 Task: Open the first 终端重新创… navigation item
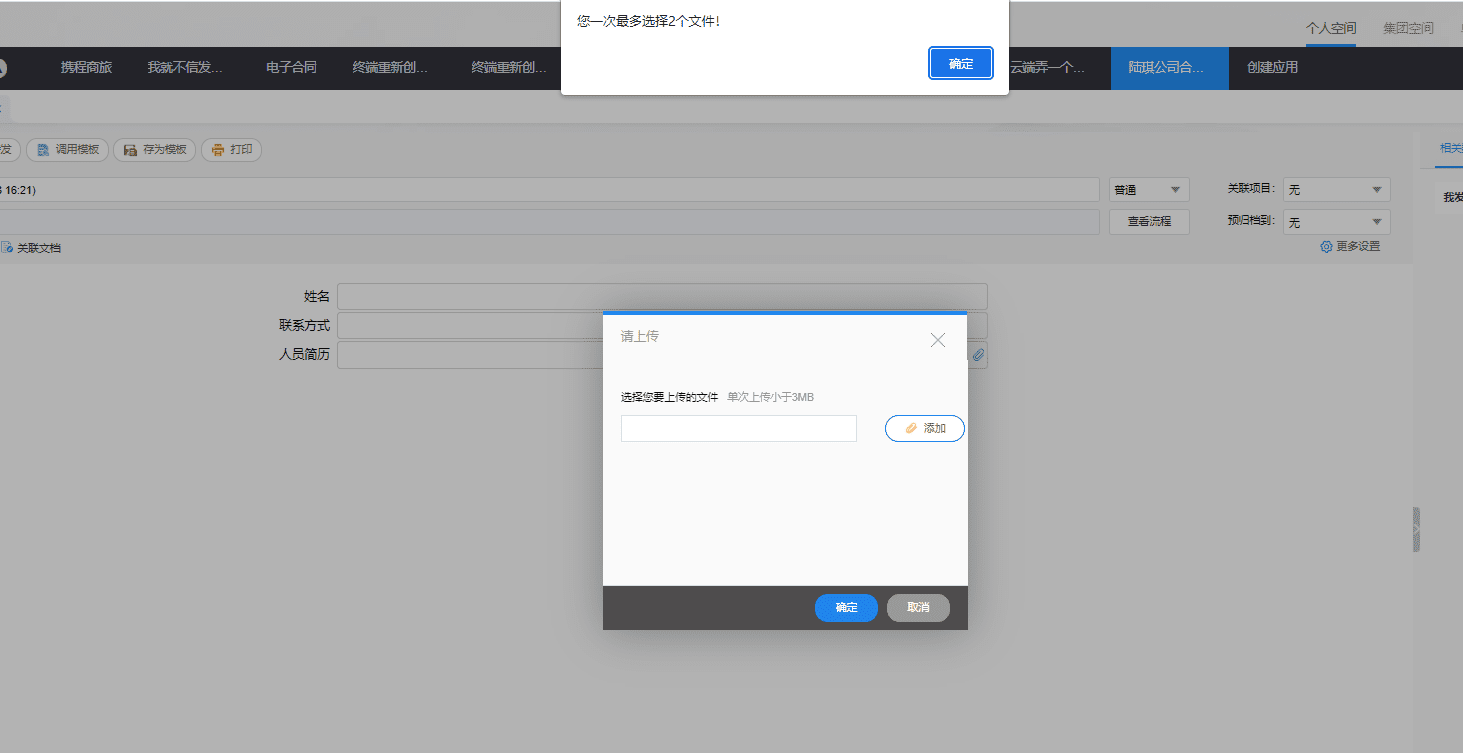(391, 68)
